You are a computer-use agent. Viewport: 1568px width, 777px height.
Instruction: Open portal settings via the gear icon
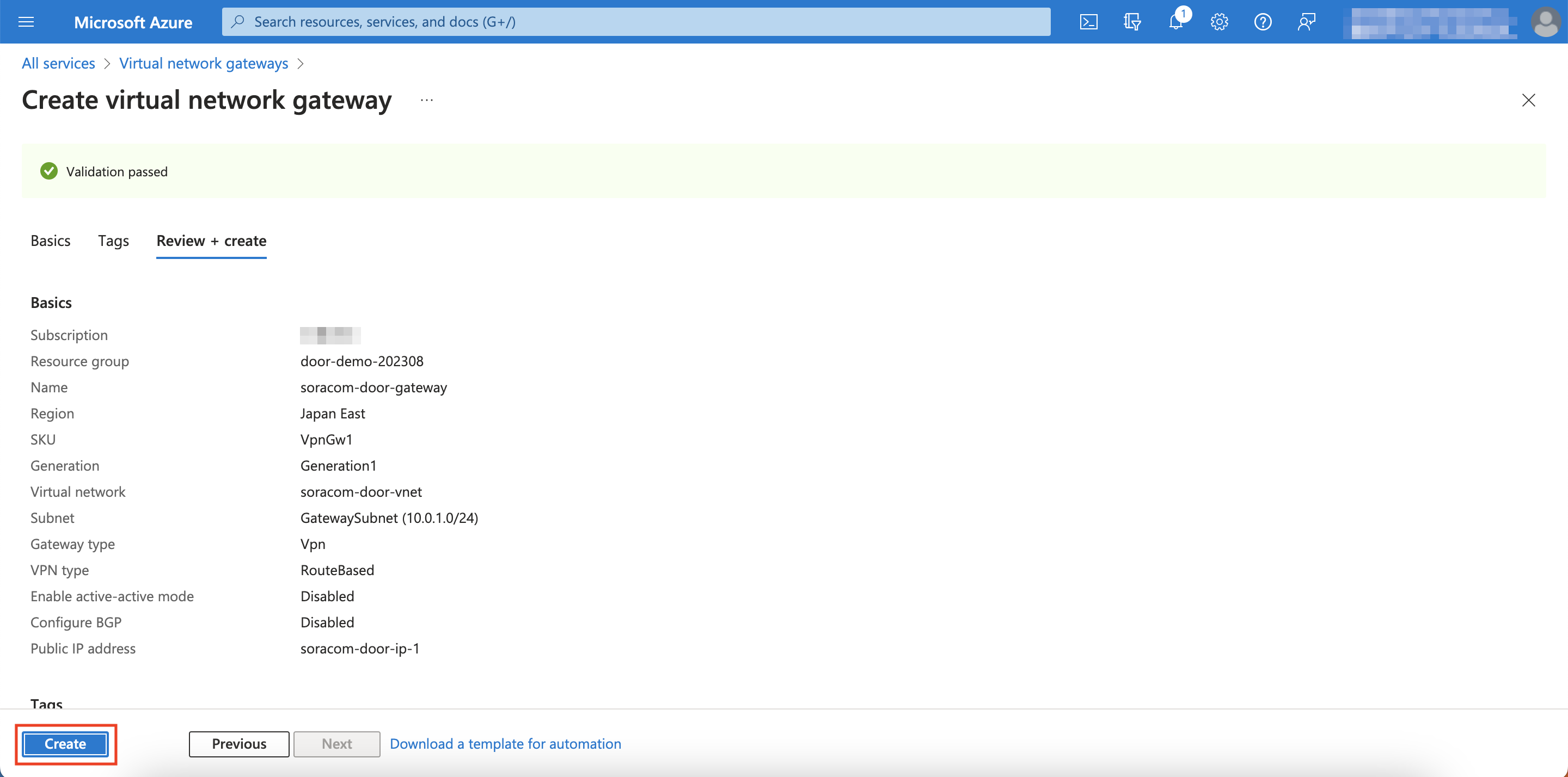pyautogui.click(x=1219, y=21)
